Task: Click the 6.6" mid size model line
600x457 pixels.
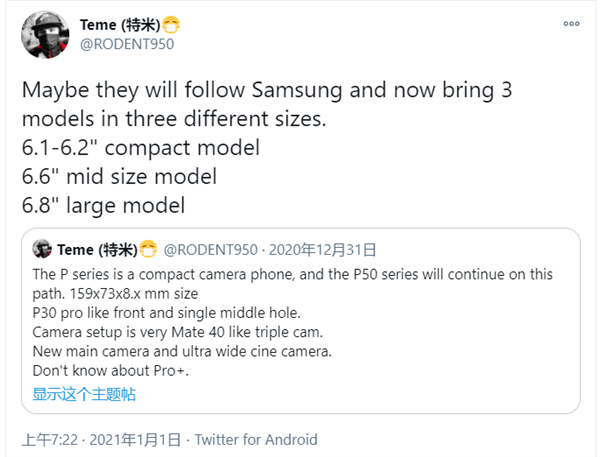Action: (x=118, y=179)
